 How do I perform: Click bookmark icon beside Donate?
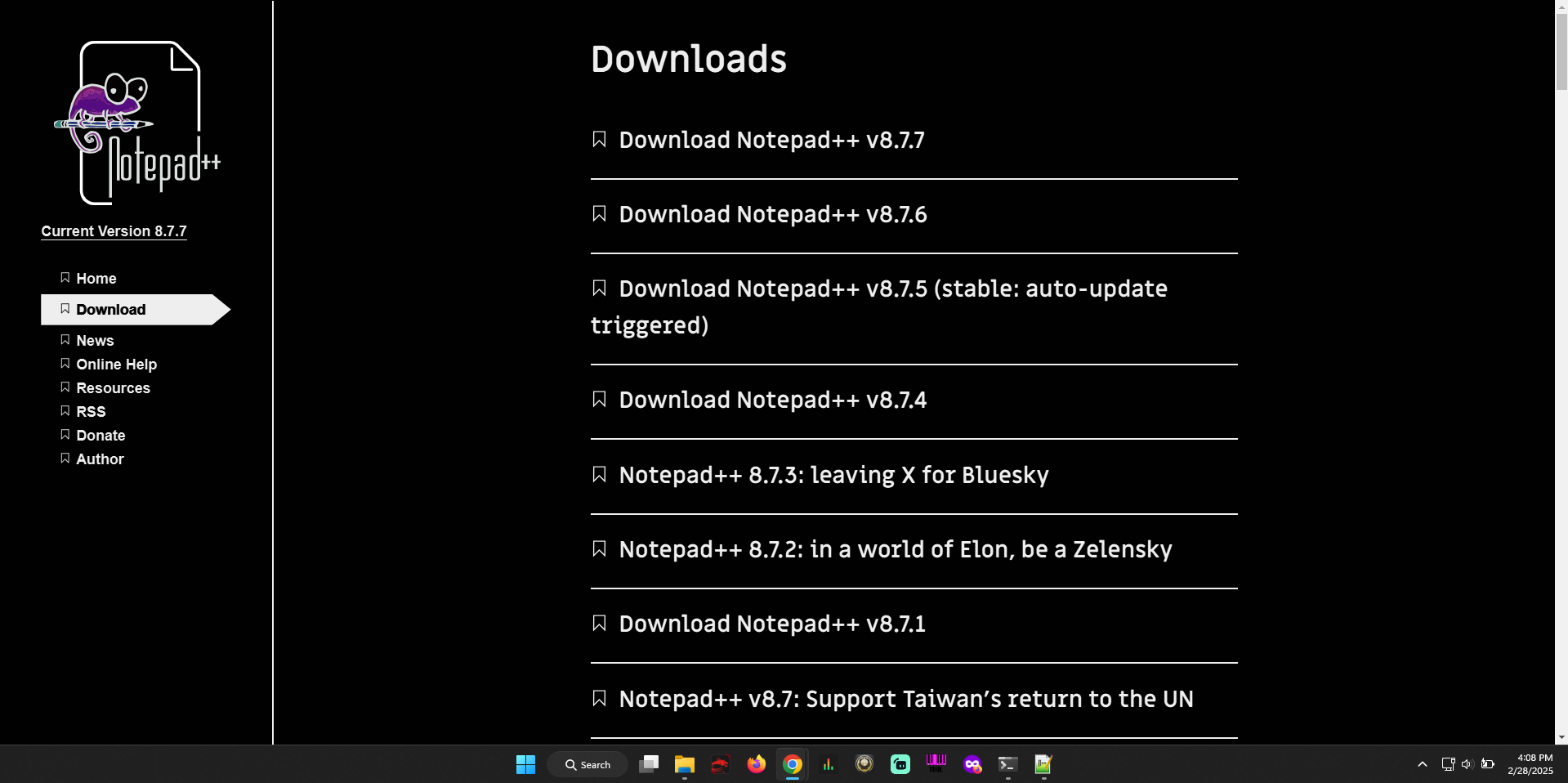pyautogui.click(x=65, y=435)
